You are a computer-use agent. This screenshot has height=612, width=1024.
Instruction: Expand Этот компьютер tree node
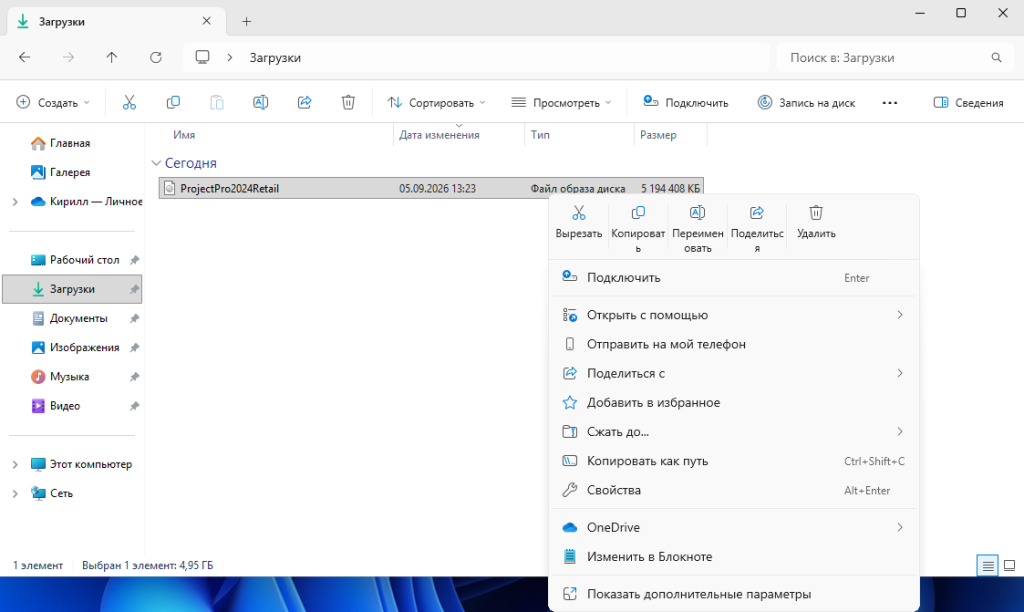tap(15, 464)
